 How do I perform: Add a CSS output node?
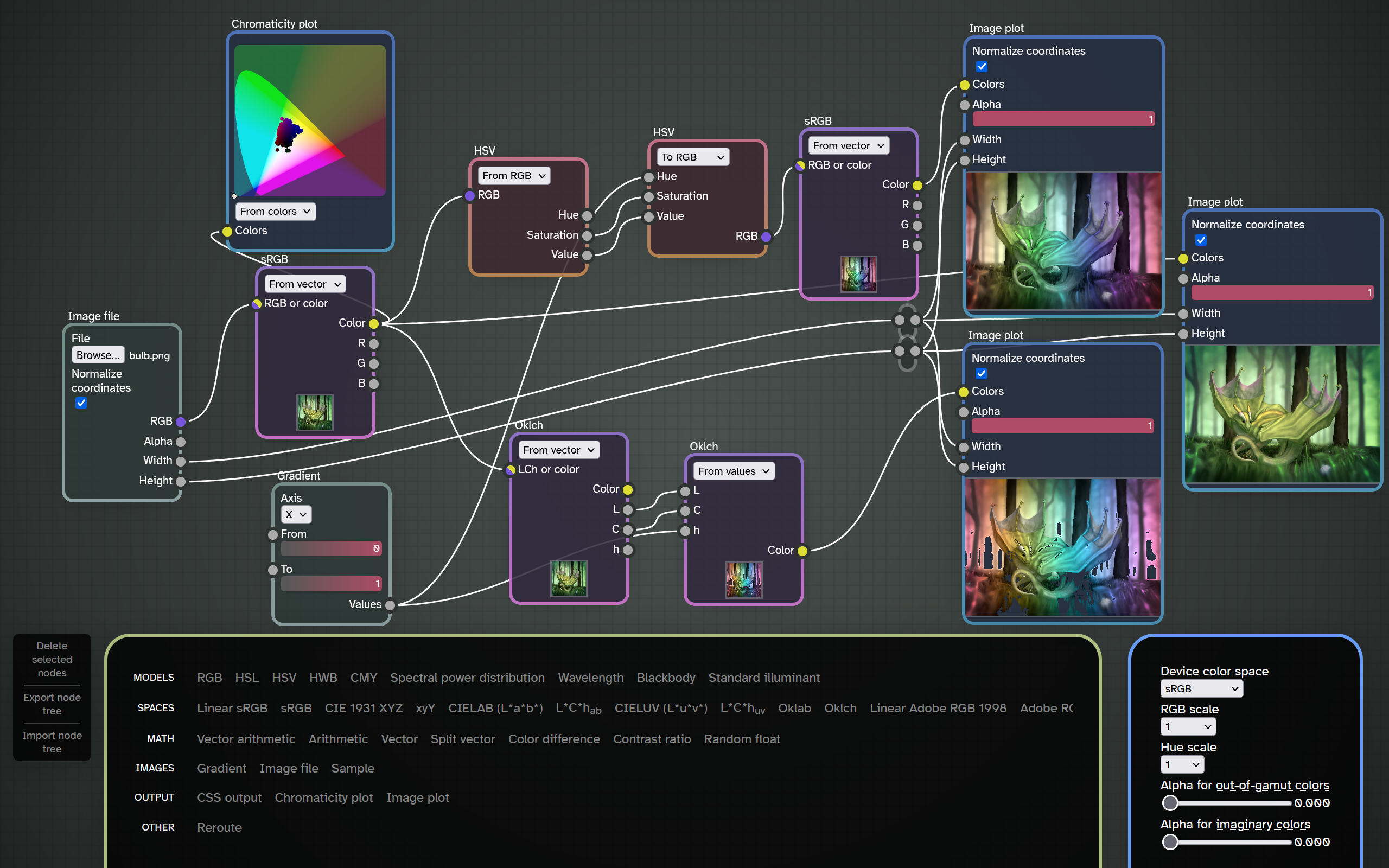click(229, 798)
